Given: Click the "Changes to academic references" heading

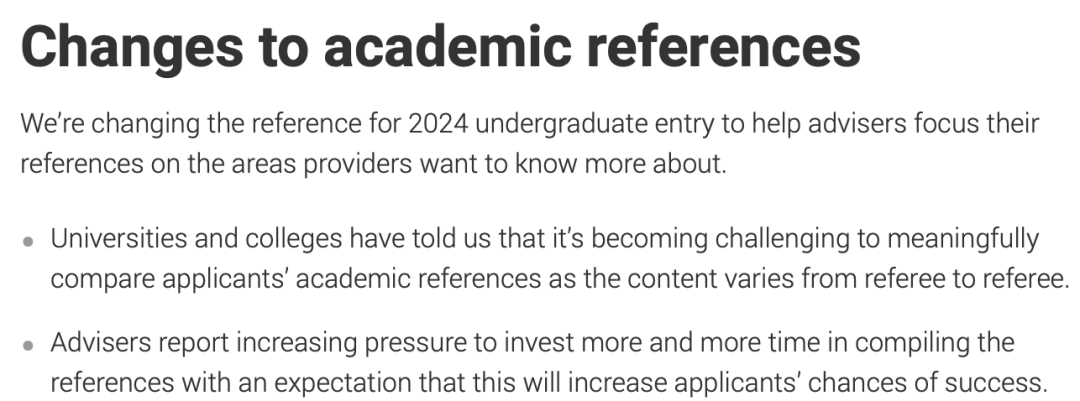Looking at the screenshot, I should (441, 46).
